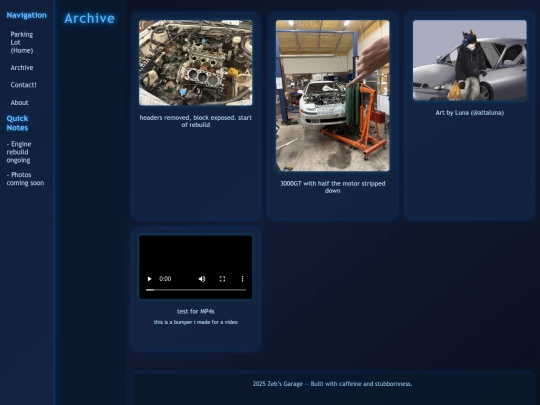Click the 'Quick Notes' sidebar heading
The width and height of the screenshot is (540, 405).
pyautogui.click(x=18, y=123)
